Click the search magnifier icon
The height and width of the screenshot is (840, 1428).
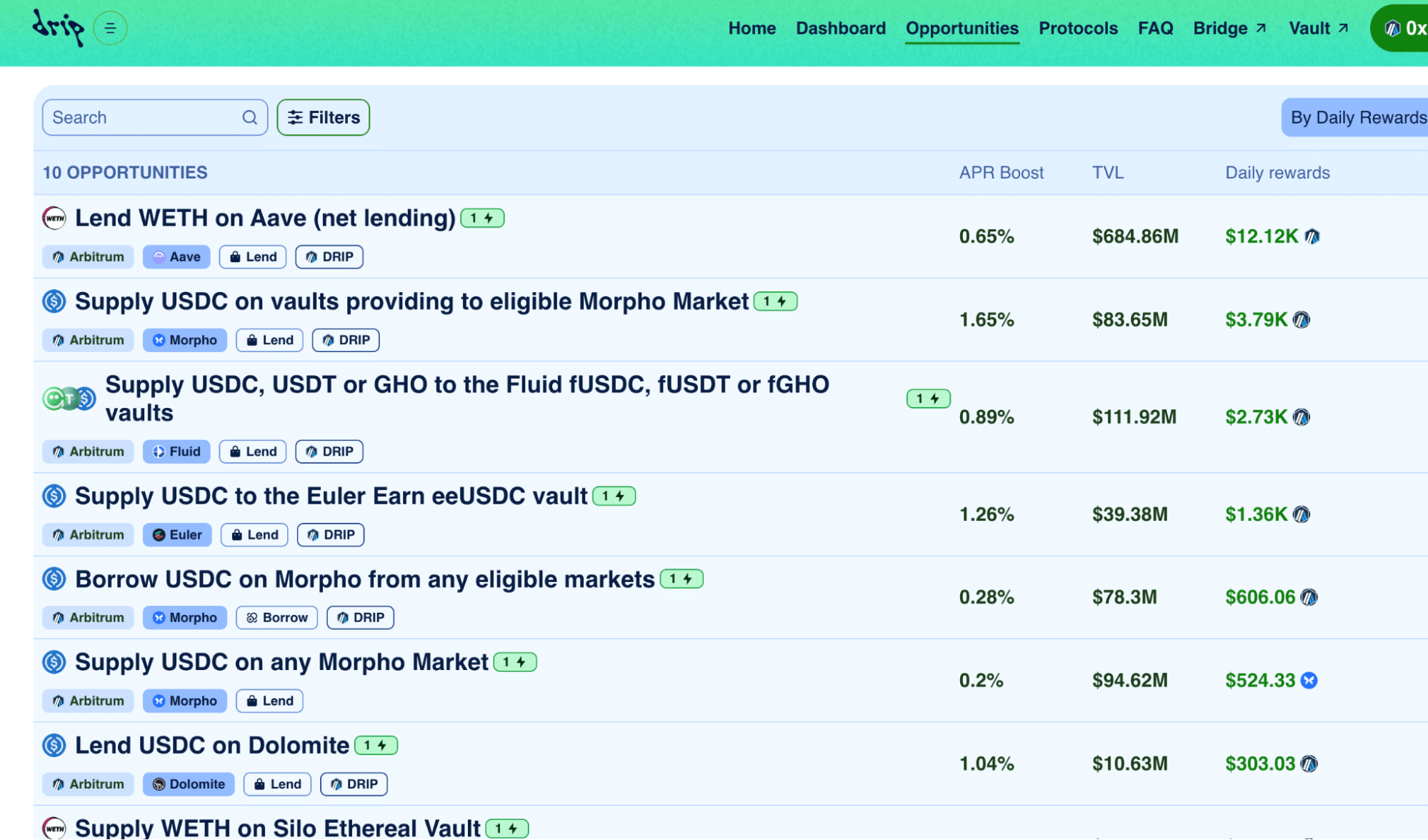(249, 118)
